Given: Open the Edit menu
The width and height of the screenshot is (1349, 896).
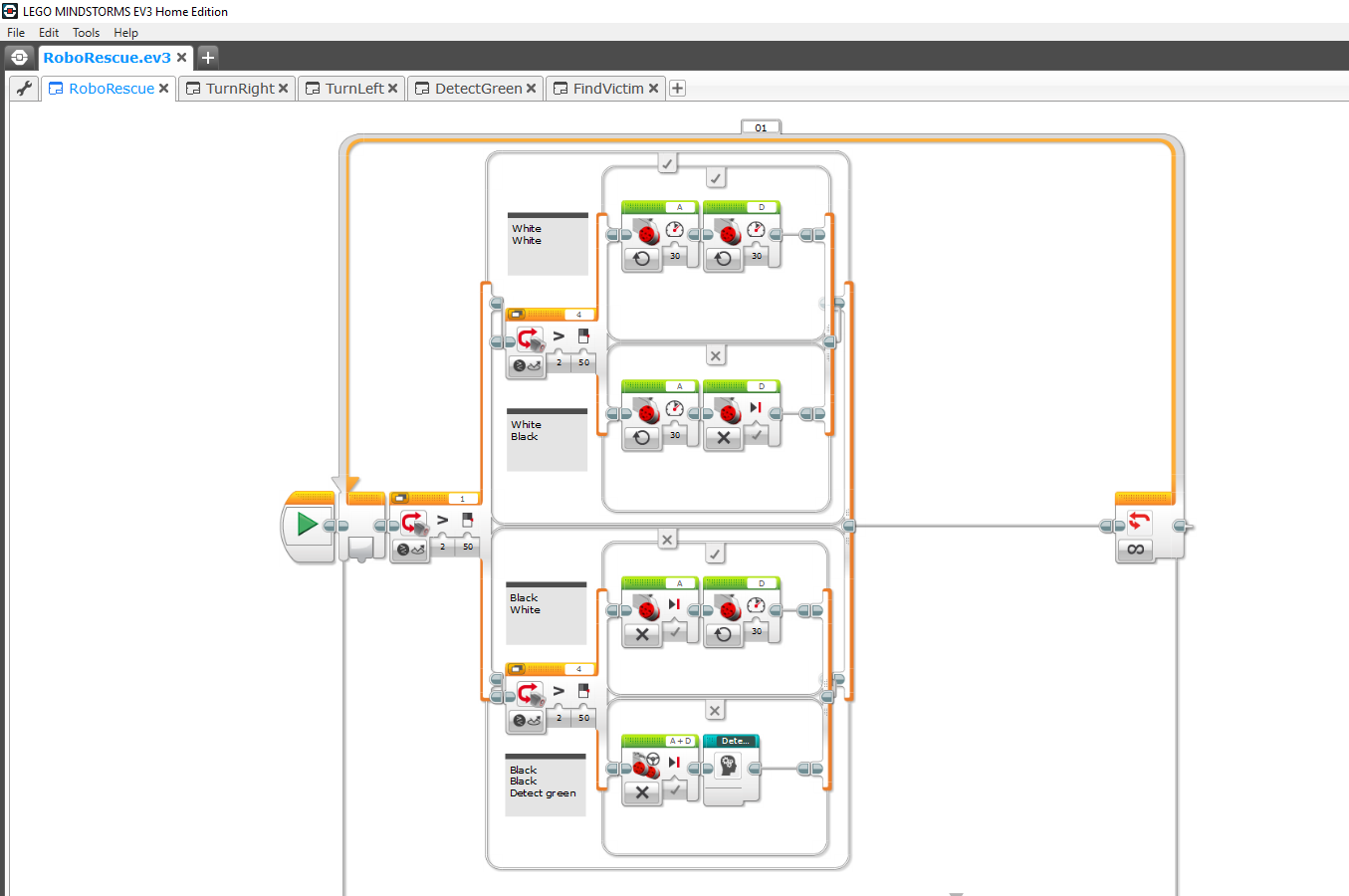Looking at the screenshot, I should (49, 33).
